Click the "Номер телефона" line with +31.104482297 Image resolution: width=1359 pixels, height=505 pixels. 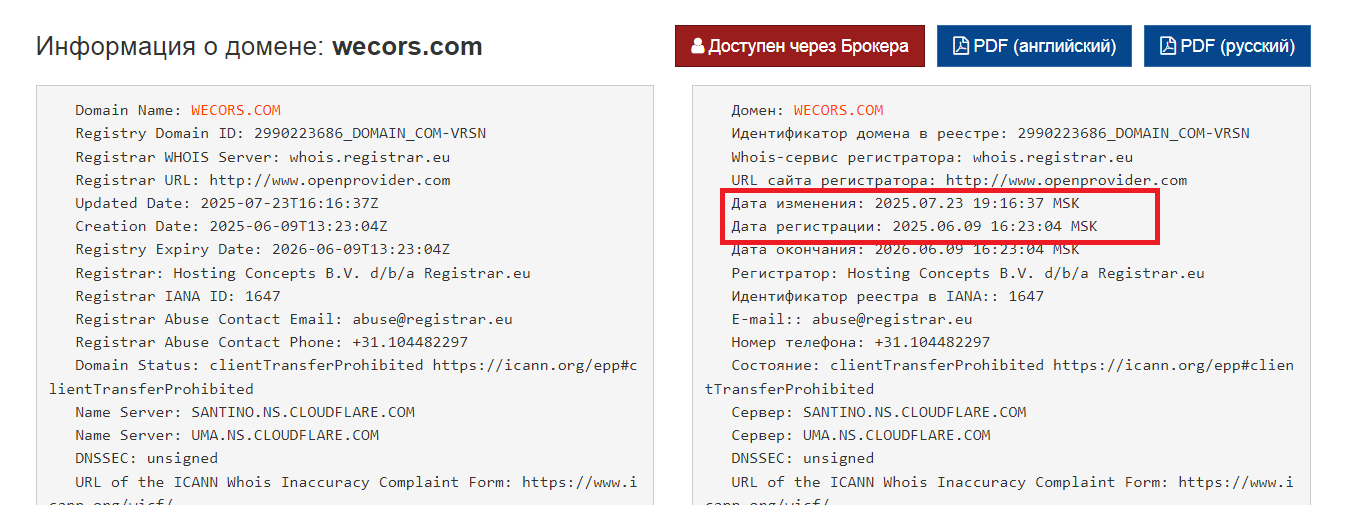[x=860, y=342]
